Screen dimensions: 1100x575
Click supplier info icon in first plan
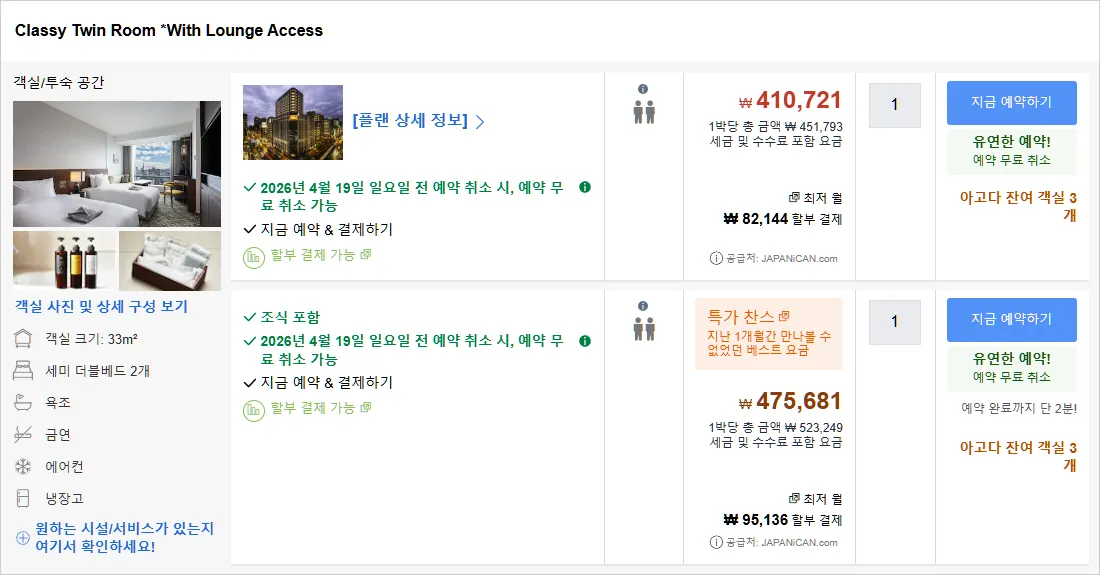click(716, 258)
